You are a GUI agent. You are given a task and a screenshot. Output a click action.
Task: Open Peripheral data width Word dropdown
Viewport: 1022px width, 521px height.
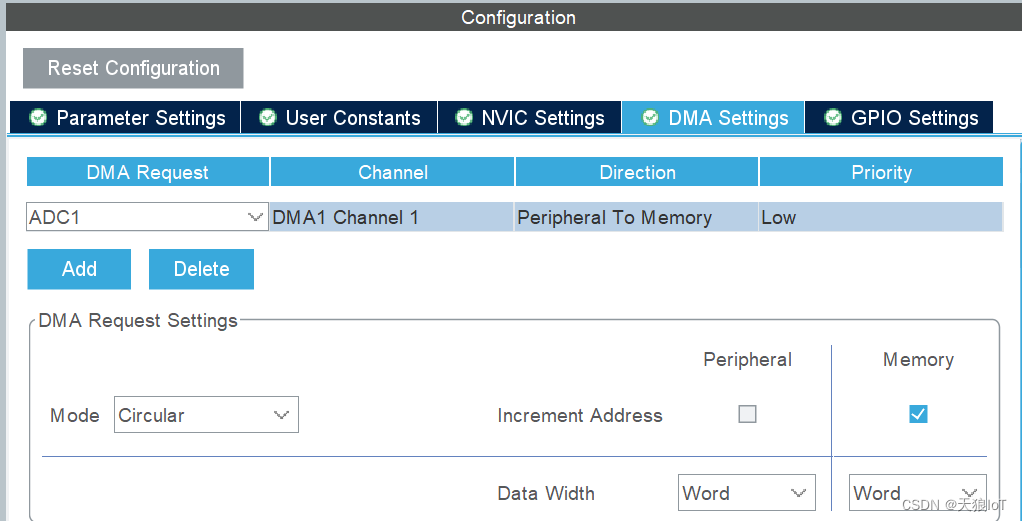click(x=746, y=492)
